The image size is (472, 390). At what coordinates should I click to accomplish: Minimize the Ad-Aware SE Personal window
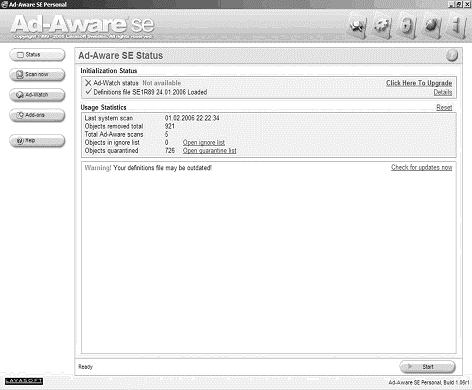coord(451,4)
